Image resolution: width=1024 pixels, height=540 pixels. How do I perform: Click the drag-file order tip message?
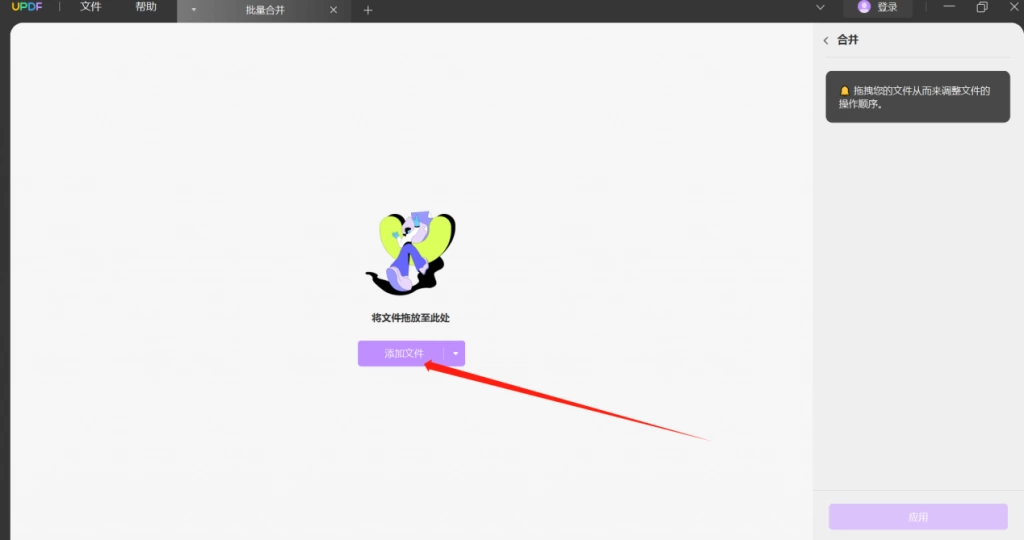[x=918, y=97]
